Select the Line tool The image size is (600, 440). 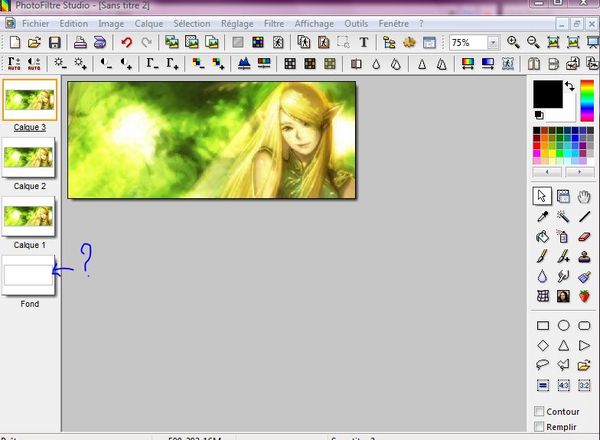584,217
